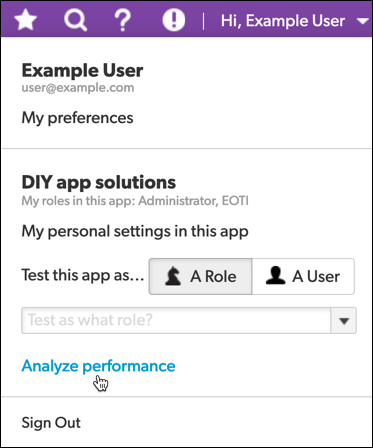Expand the role selection combo box arrow
Image resolution: width=373 pixels, height=448 pixels.
(343, 321)
